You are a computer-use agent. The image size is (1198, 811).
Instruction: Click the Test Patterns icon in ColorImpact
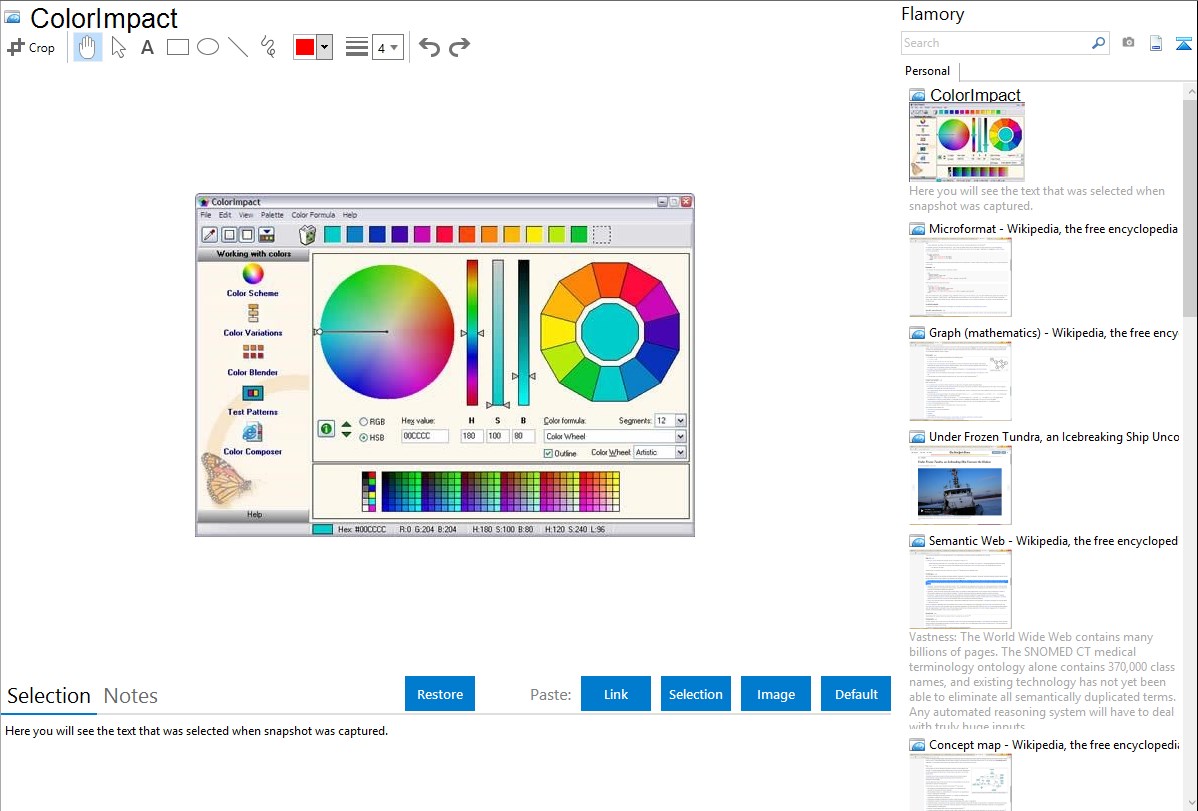point(252,393)
